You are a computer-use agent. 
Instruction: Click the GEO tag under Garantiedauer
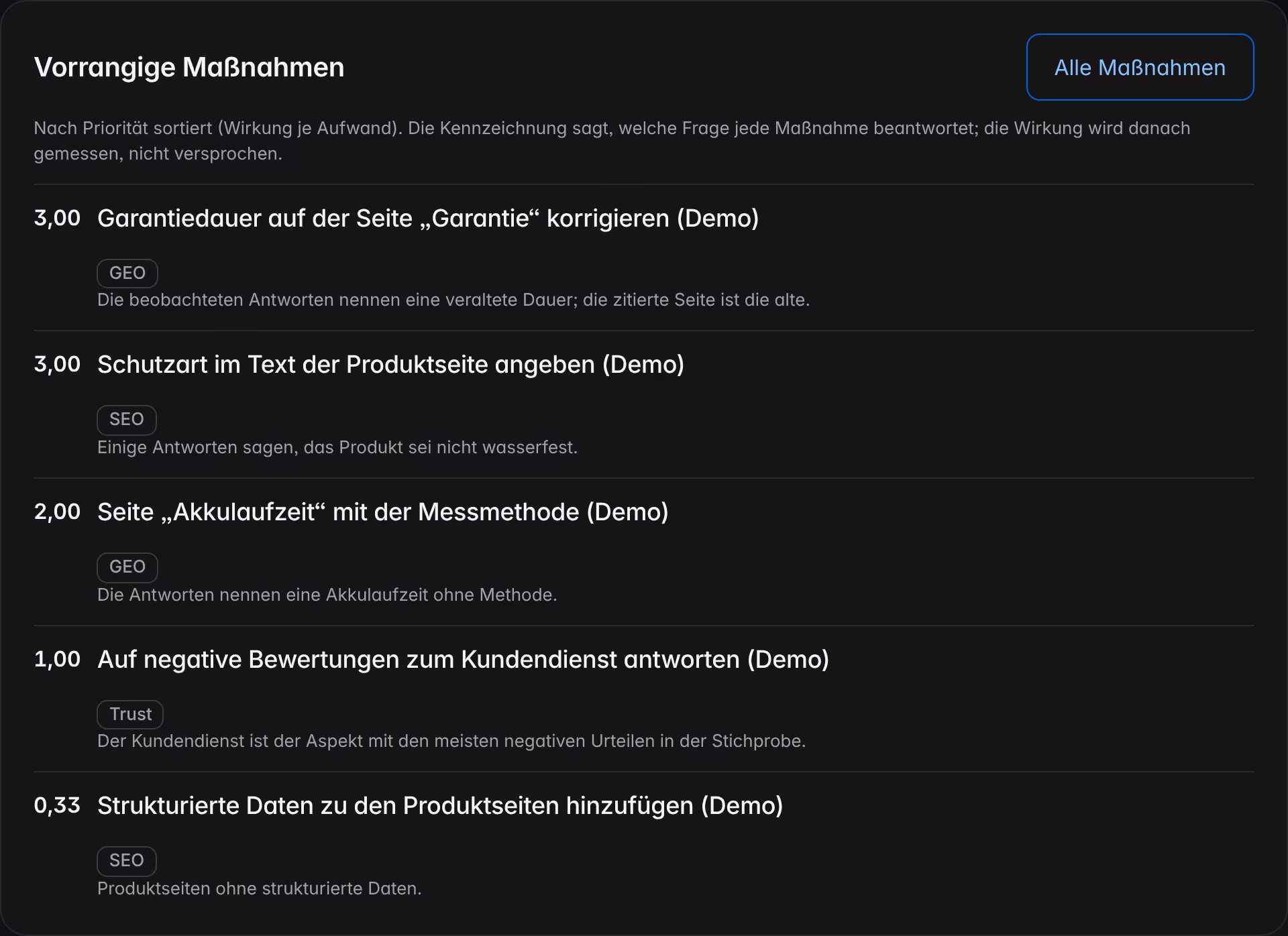point(127,273)
